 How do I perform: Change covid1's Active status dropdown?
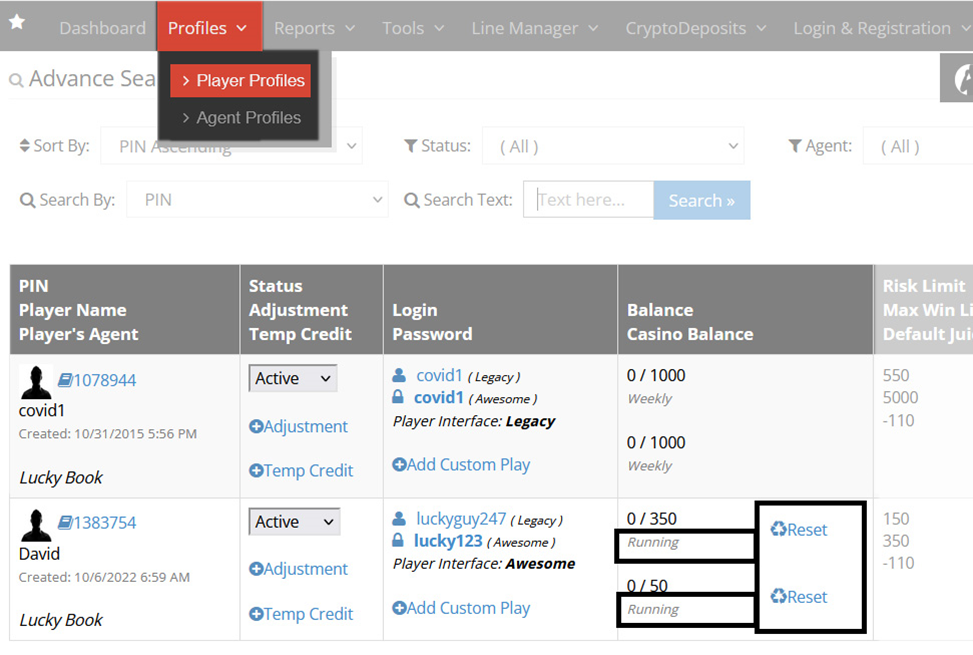(292, 378)
